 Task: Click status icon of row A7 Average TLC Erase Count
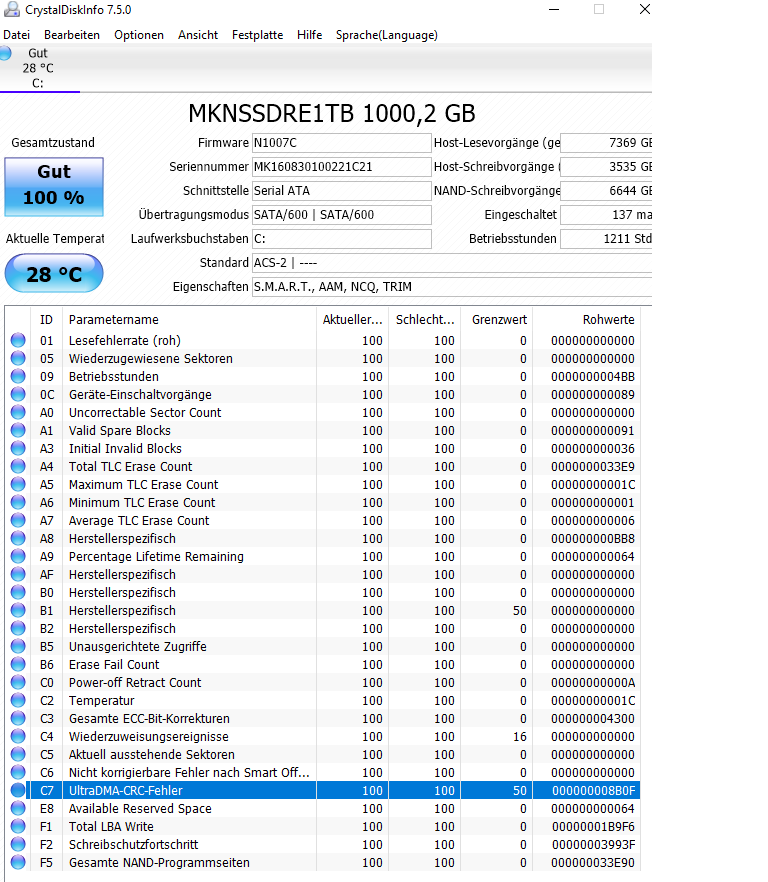[18, 520]
